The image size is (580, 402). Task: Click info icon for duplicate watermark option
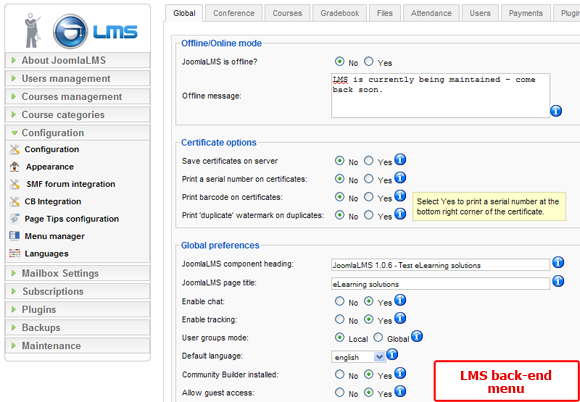point(400,214)
